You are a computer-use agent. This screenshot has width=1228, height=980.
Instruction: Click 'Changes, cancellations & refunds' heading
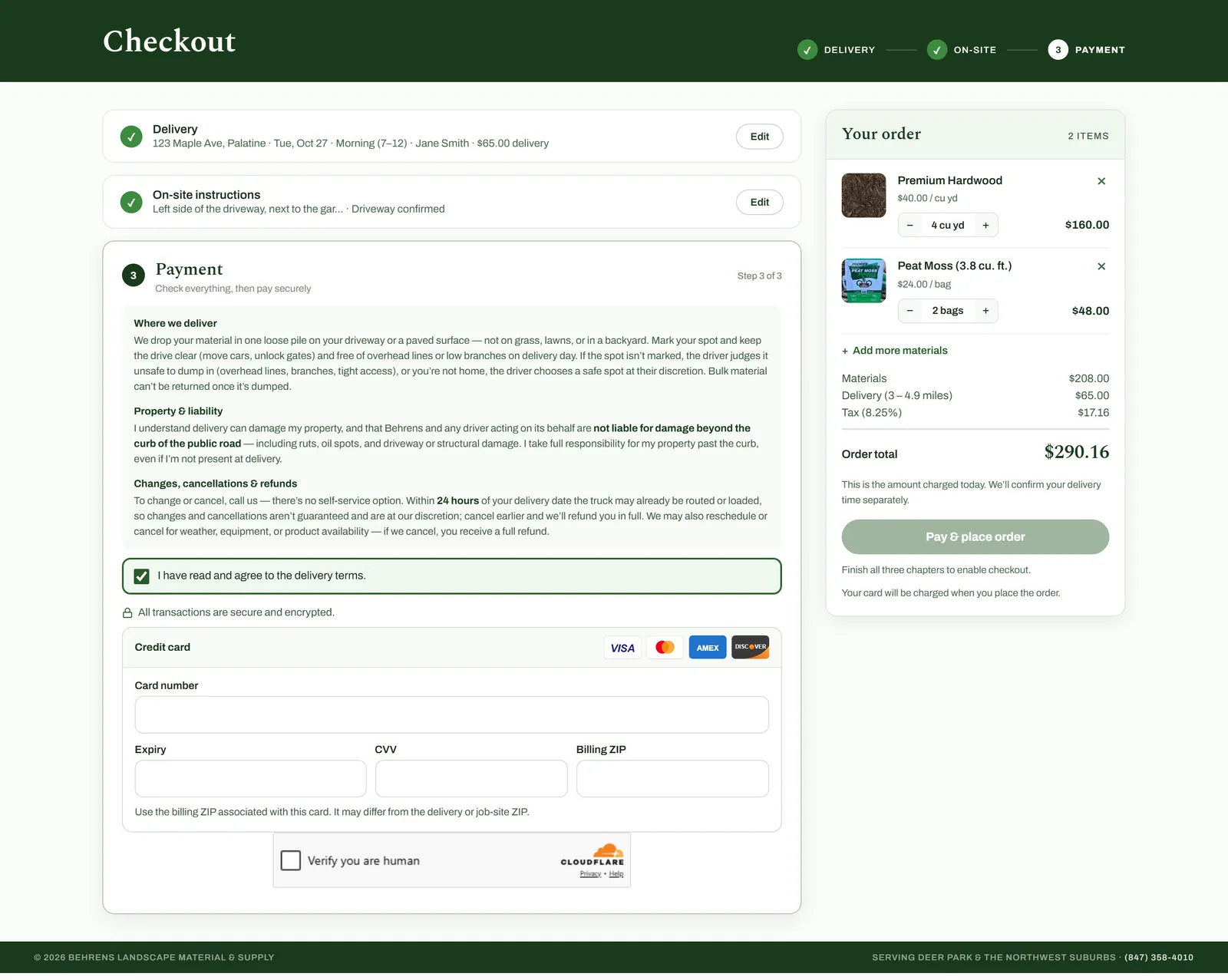[215, 484]
